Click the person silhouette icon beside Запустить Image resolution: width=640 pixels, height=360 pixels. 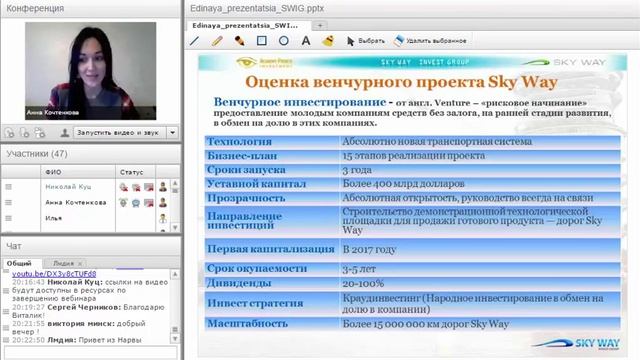[x=64, y=133]
